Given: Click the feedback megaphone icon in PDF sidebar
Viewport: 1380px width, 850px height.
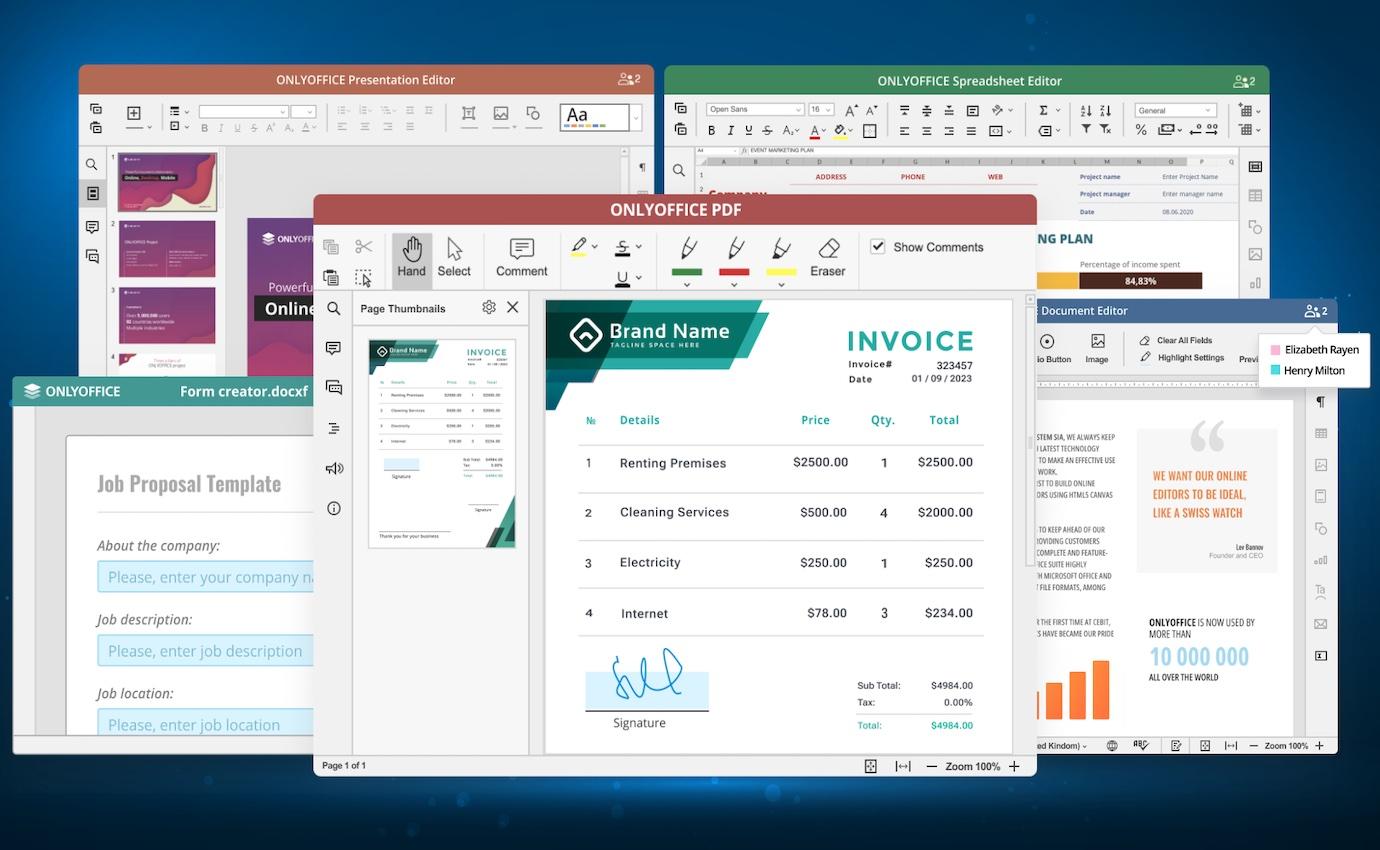Looking at the screenshot, I should (x=334, y=468).
